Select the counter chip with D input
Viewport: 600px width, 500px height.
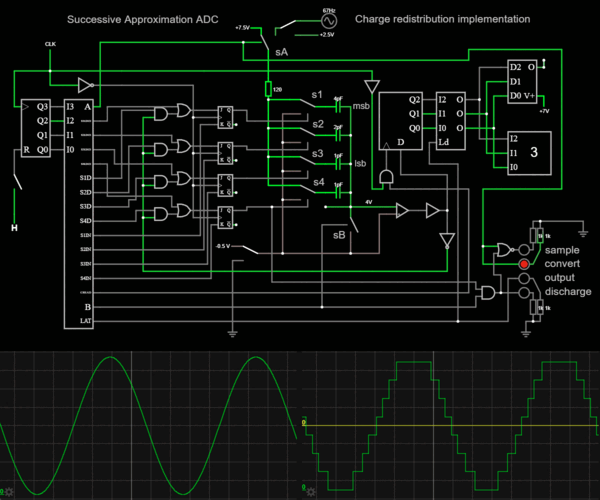[x=401, y=121]
